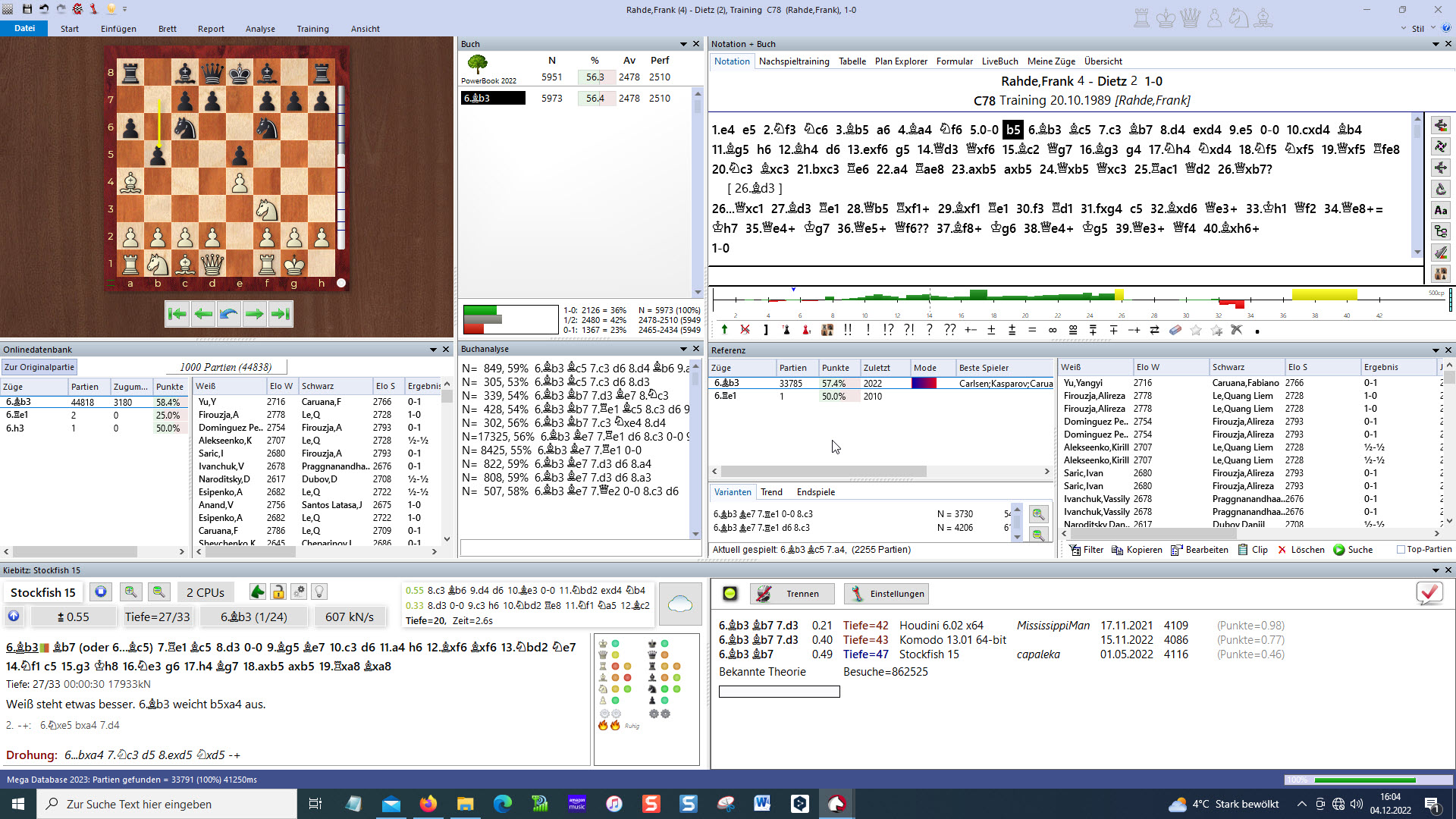1456x819 pixels.
Task: Zoom in on Varianten list magnifier
Action: click(x=1038, y=514)
